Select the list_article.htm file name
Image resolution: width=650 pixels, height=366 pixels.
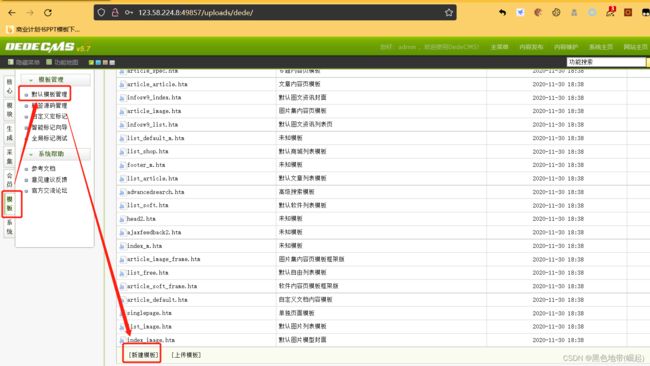click(153, 179)
